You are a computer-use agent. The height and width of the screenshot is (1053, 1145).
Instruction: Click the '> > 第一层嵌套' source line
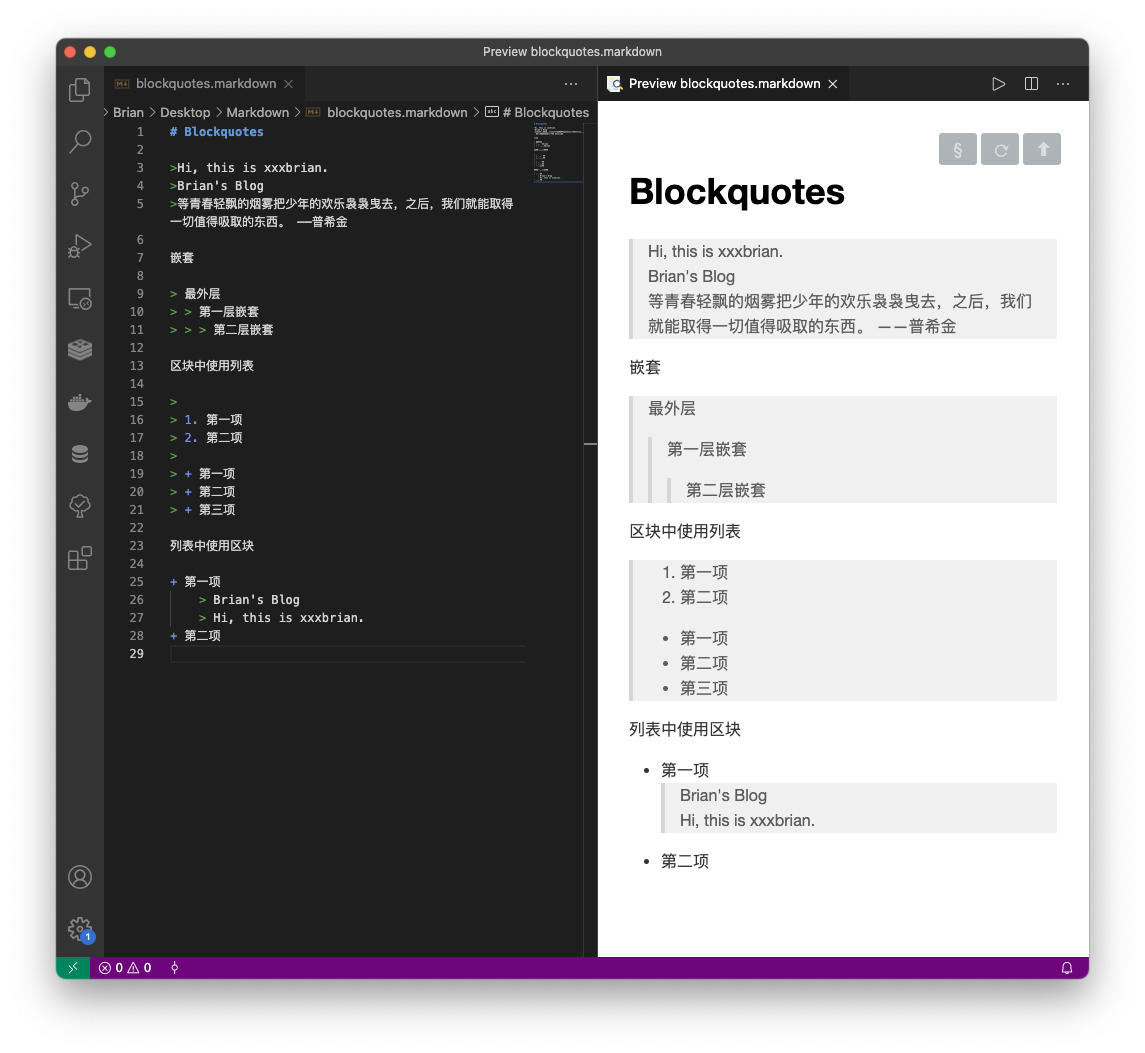214,312
